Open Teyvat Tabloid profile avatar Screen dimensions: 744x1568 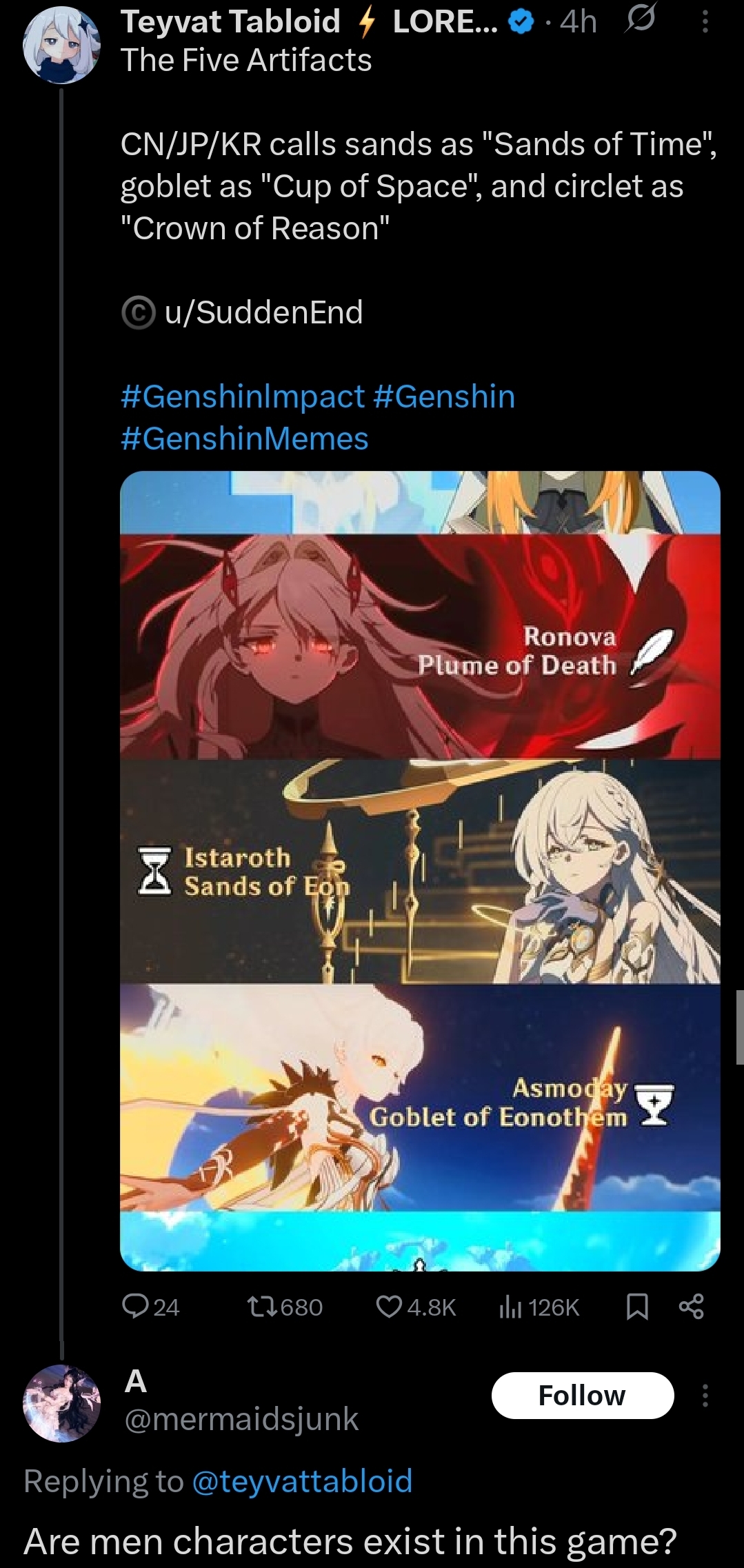pyautogui.click(x=62, y=46)
